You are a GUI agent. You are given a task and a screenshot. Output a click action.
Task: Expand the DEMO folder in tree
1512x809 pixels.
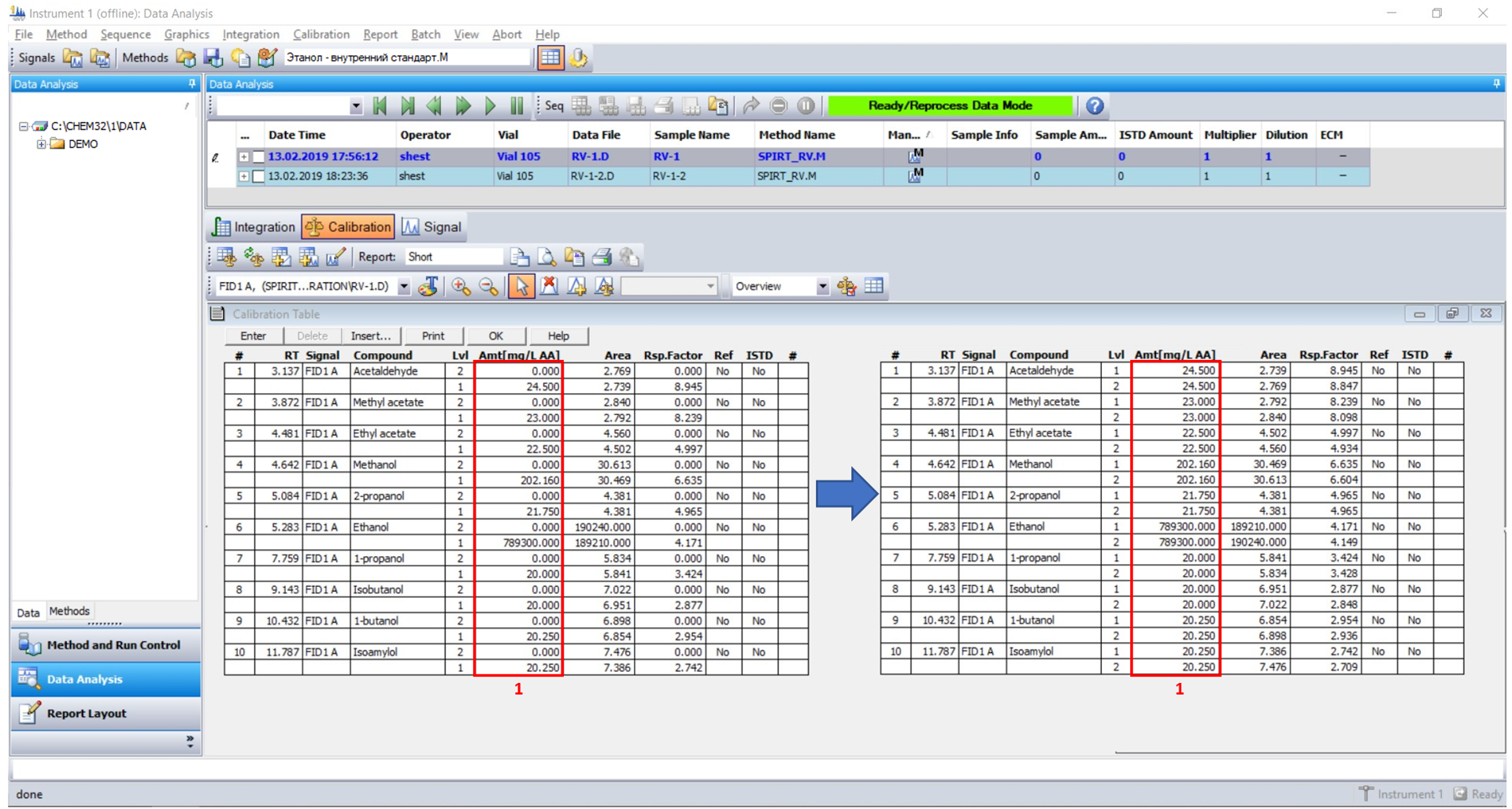41,144
